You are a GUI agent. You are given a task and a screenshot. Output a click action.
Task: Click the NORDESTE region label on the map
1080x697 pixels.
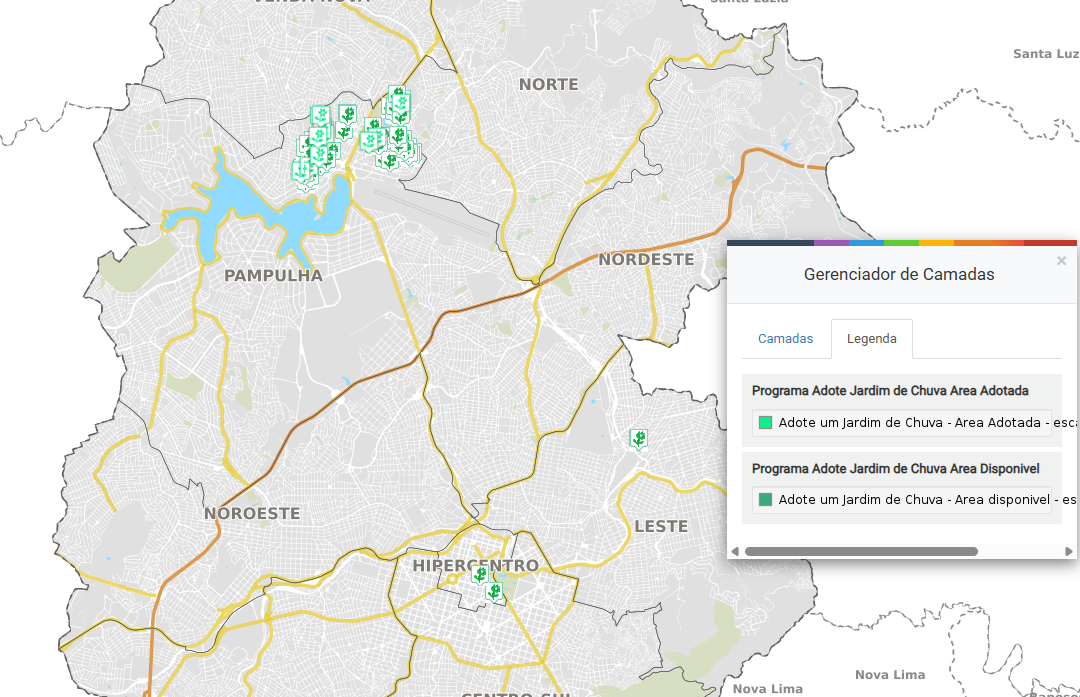[x=646, y=259]
